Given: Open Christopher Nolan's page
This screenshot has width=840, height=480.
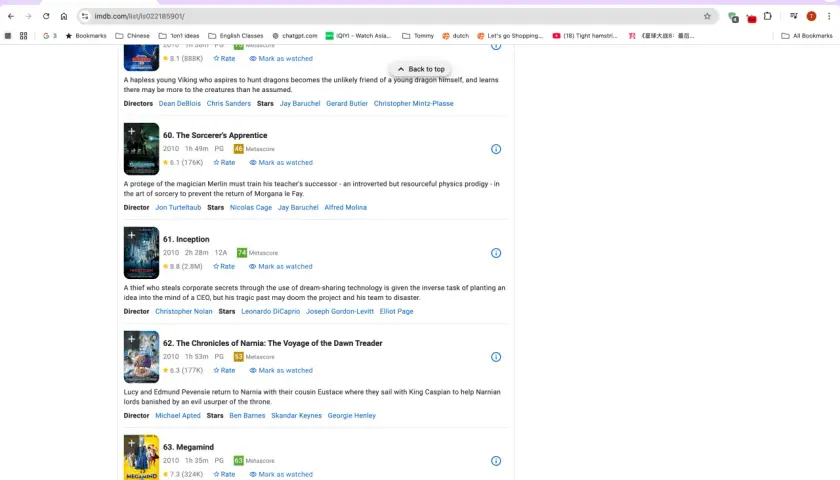Looking at the screenshot, I should 184,311.
